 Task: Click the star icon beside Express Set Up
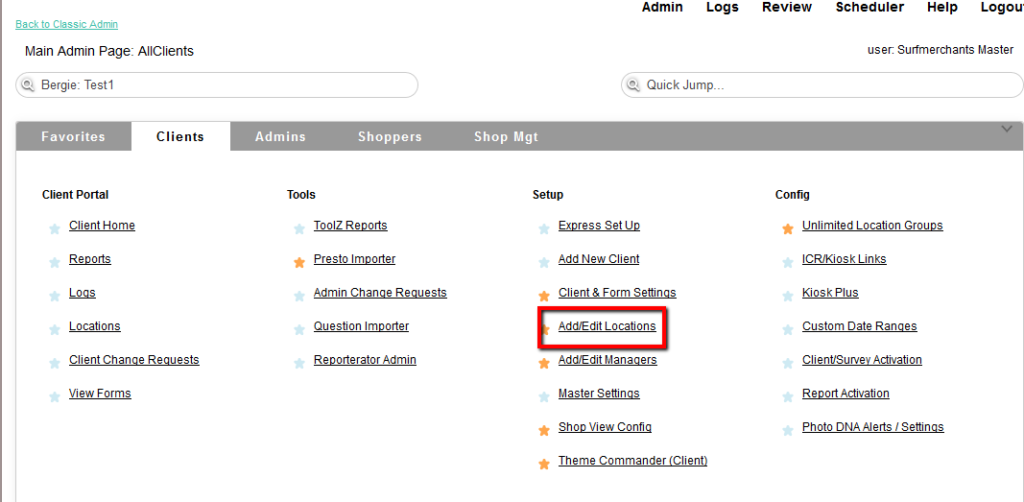tap(544, 229)
